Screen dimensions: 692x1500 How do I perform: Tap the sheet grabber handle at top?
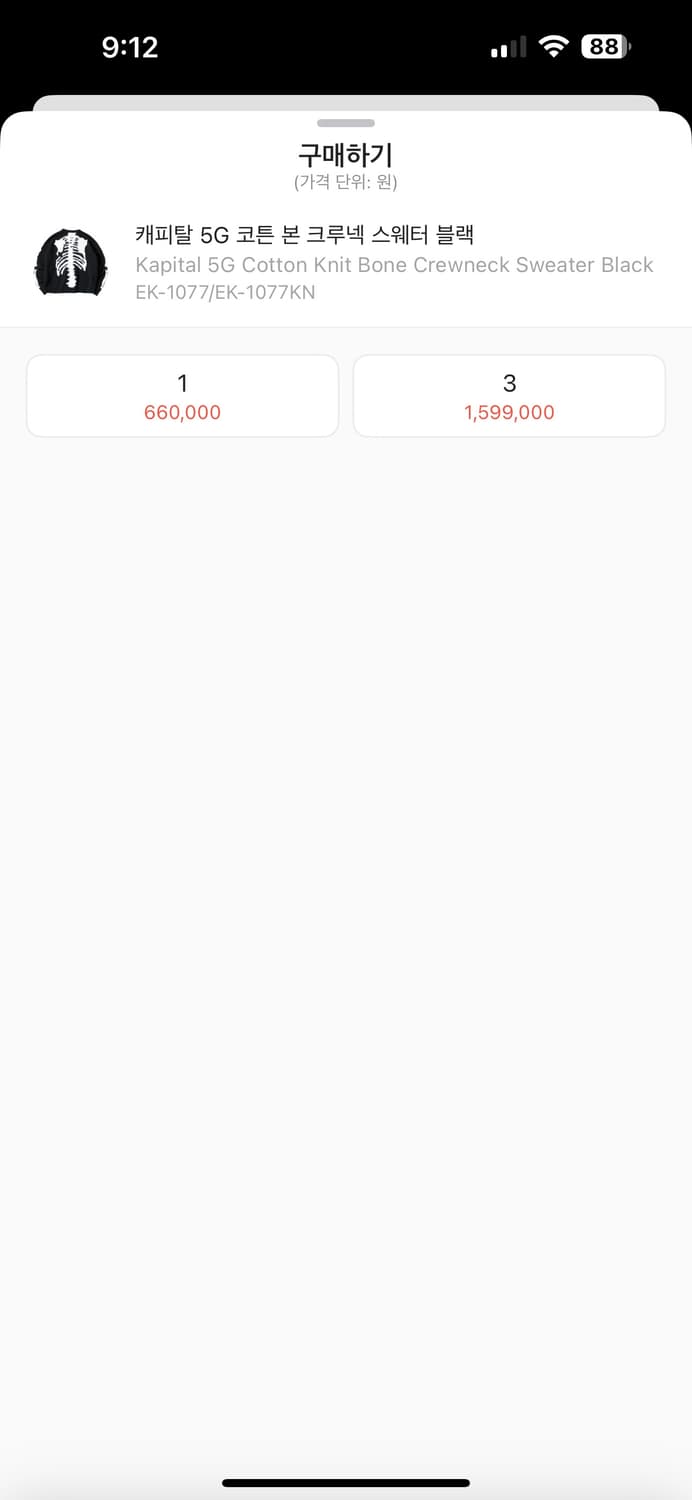[x=346, y=123]
